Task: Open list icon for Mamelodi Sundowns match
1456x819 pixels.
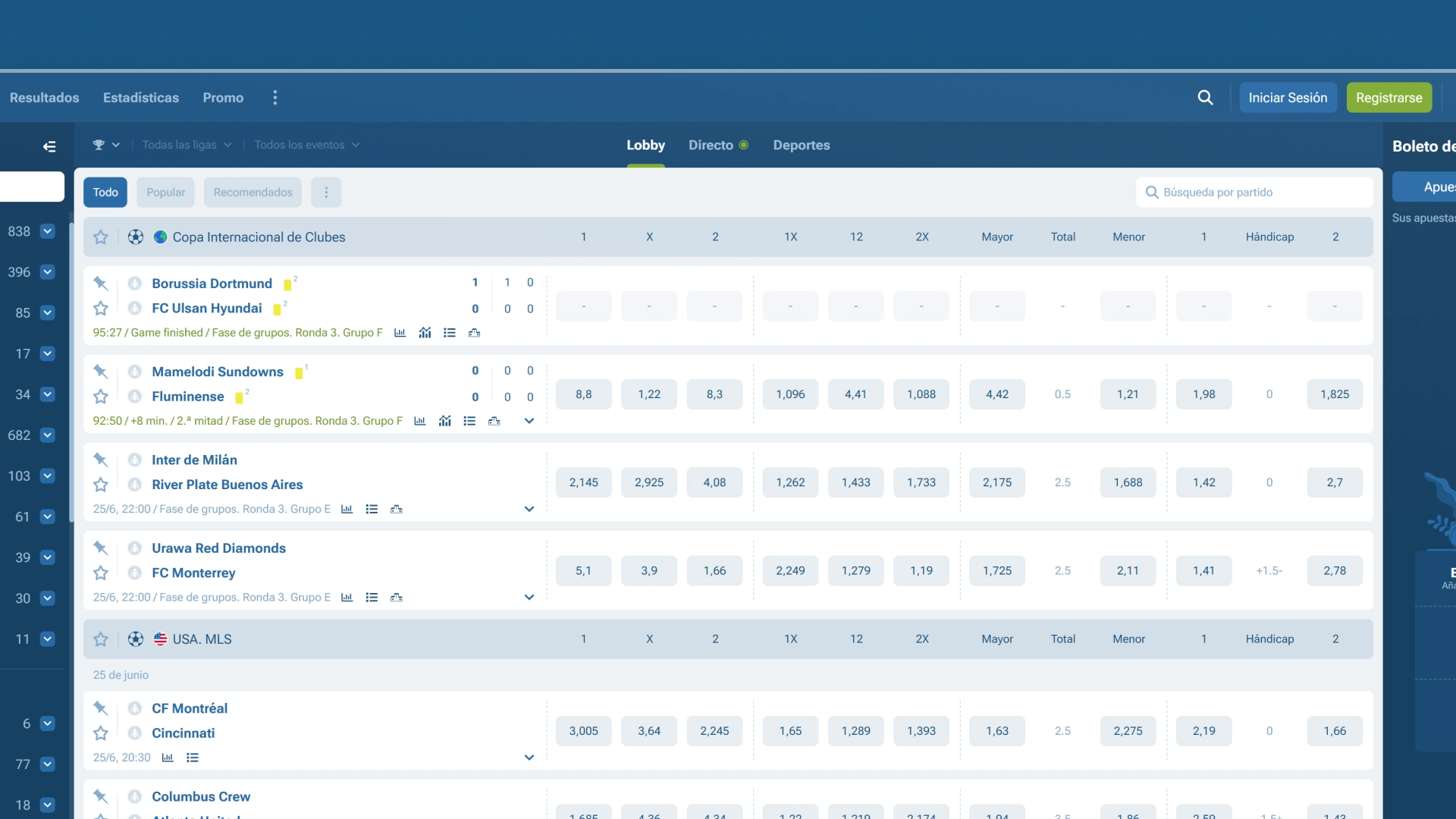Action: (469, 421)
